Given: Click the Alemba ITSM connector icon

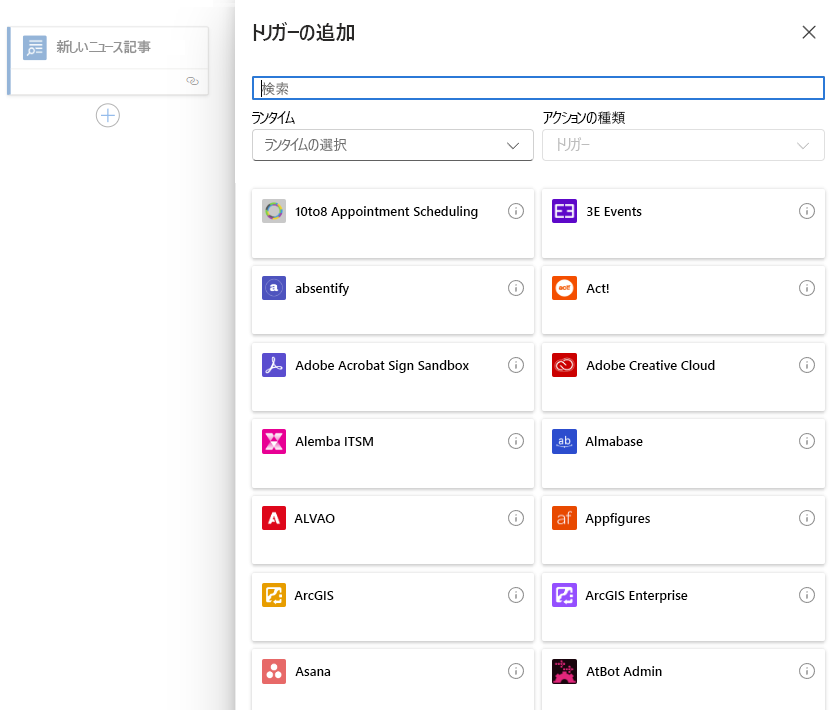Looking at the screenshot, I should click(274, 442).
